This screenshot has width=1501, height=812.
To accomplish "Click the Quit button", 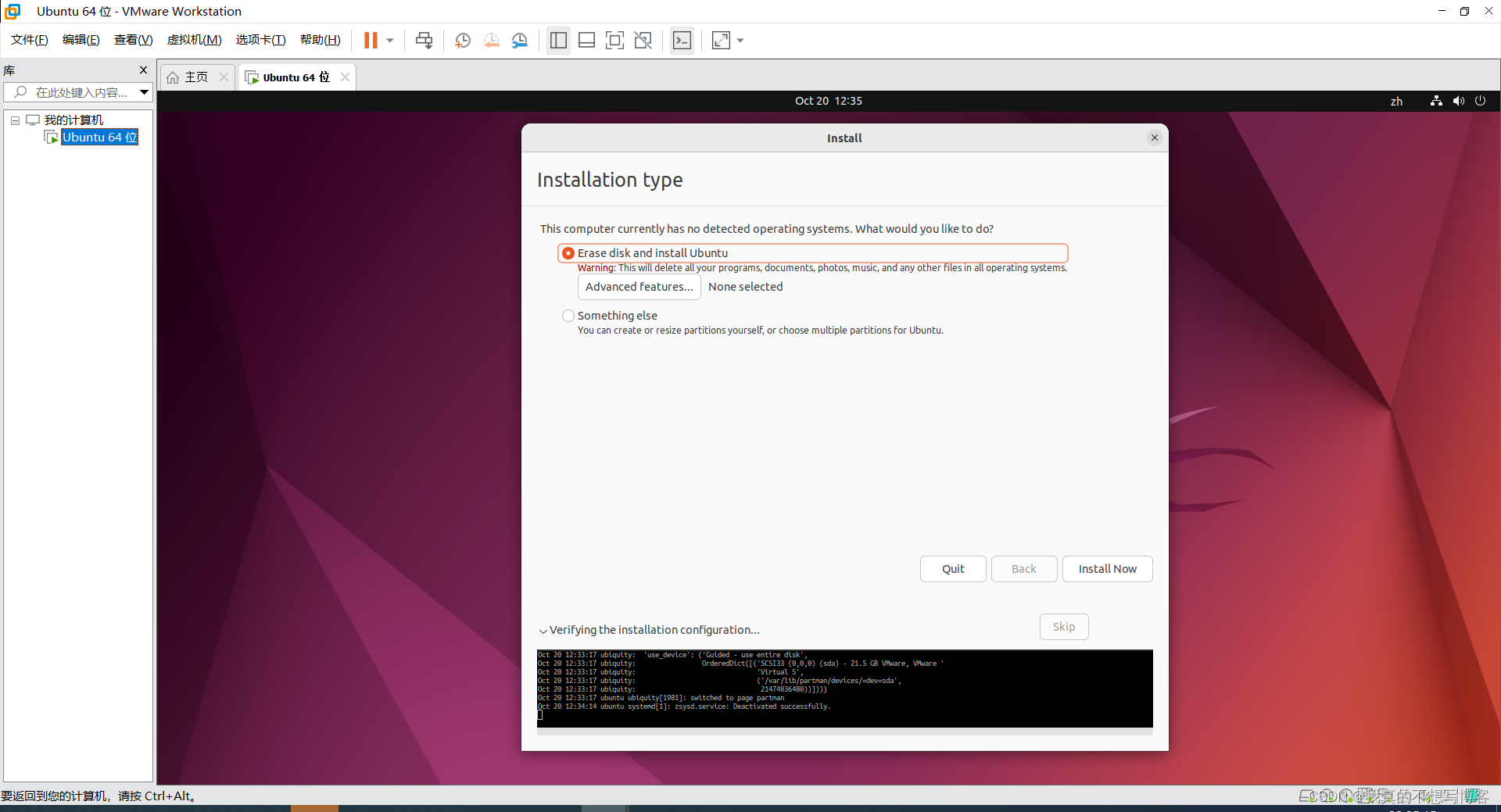I will point(953,569).
